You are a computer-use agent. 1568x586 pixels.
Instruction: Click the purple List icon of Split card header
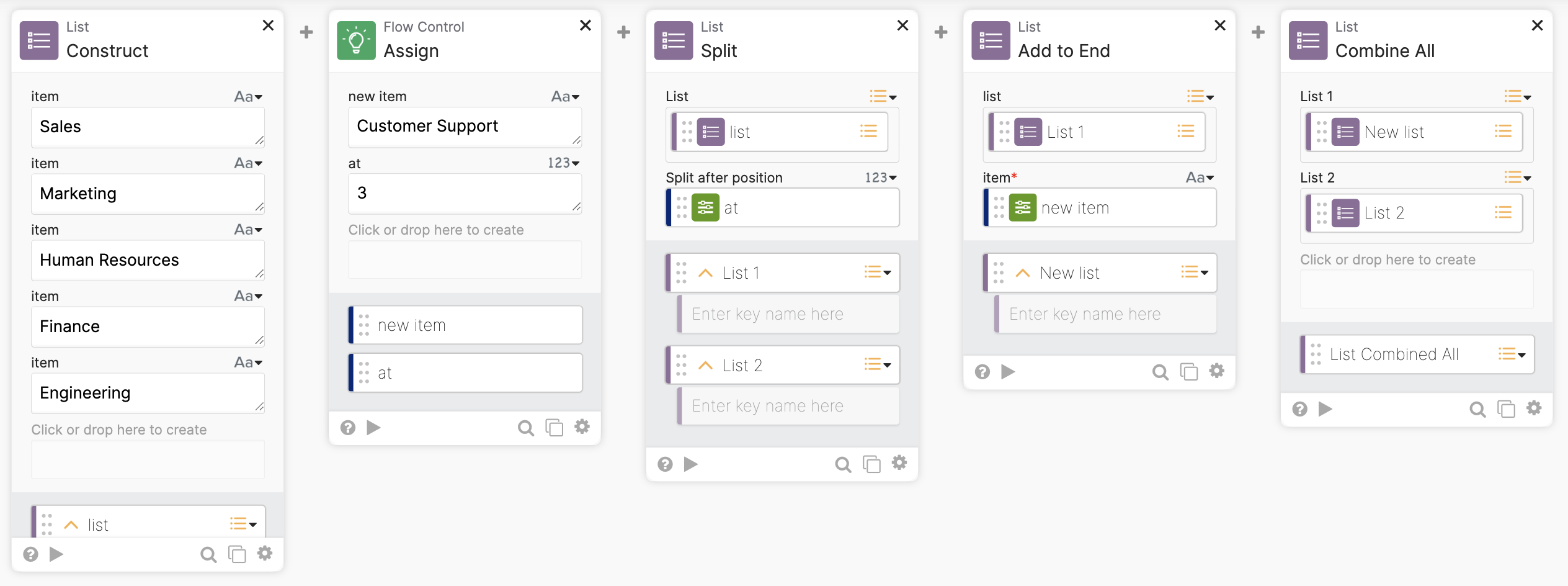coord(673,41)
